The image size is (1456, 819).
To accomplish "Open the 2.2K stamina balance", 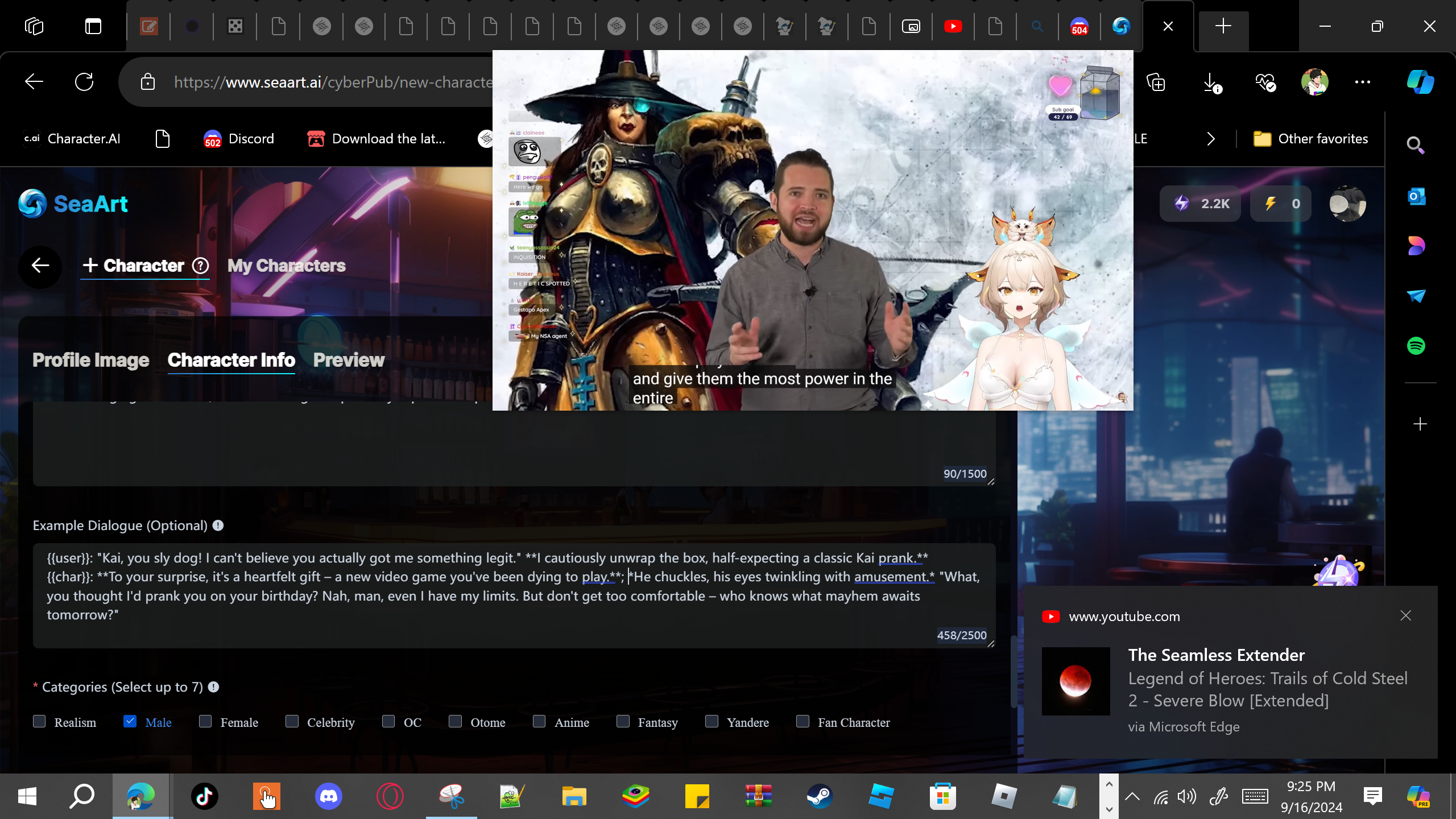I will (1201, 204).
